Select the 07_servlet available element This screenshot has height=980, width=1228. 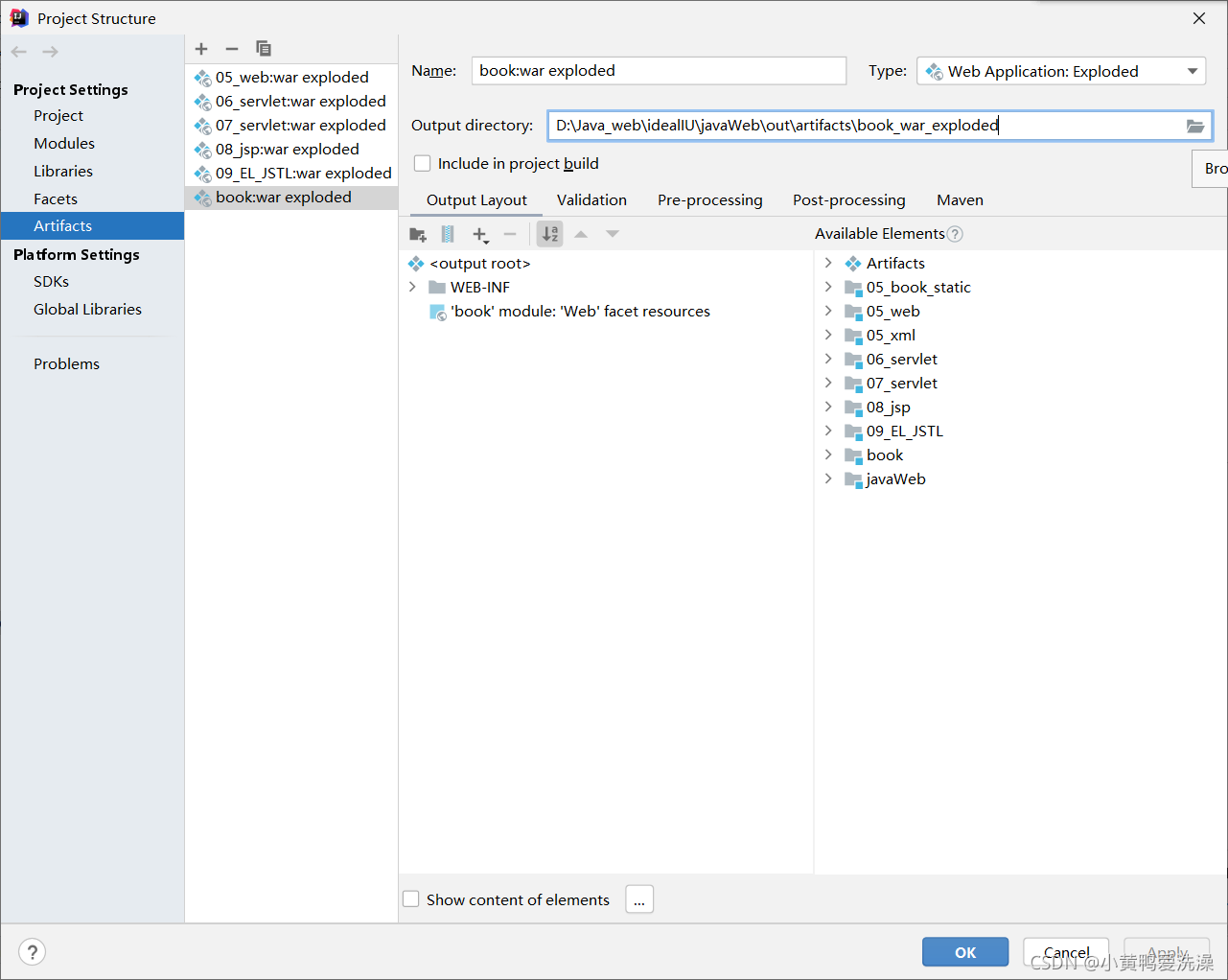(902, 384)
